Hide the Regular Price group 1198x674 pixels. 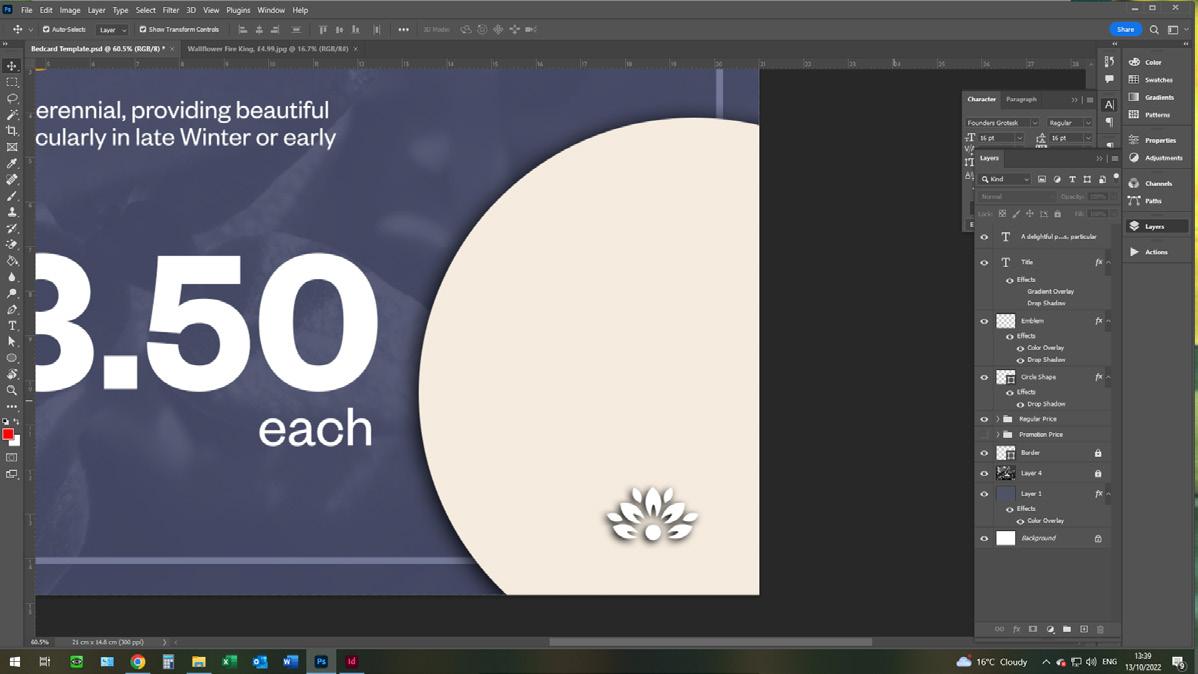tap(984, 419)
